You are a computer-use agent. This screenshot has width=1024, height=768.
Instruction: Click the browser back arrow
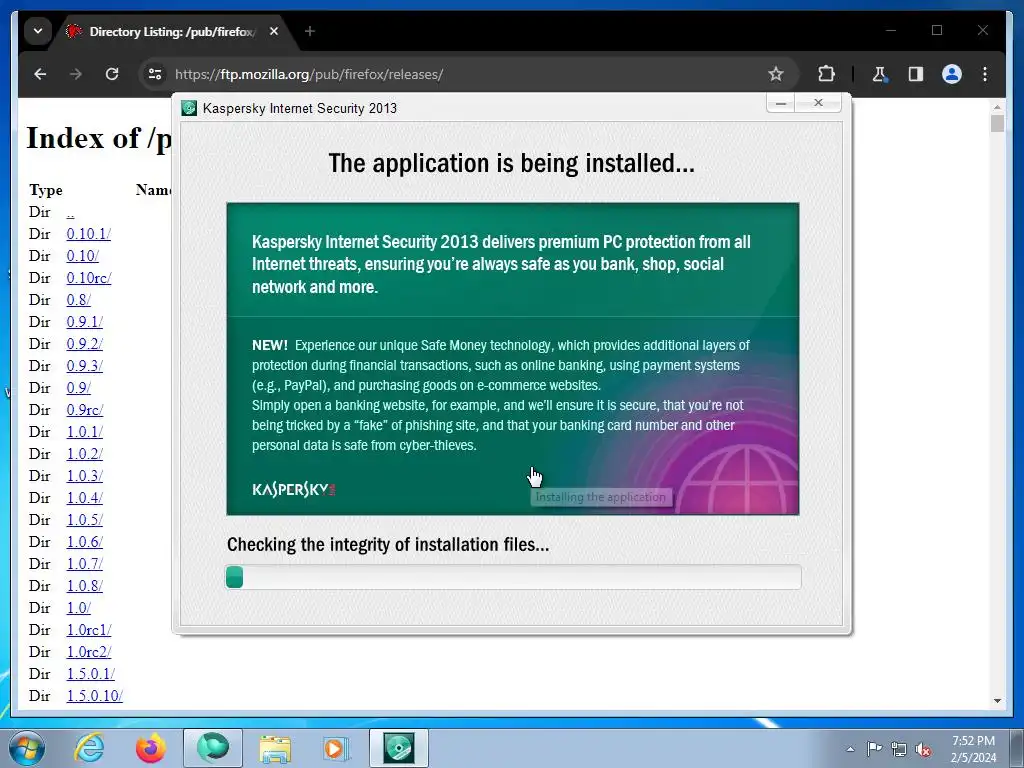click(x=40, y=74)
